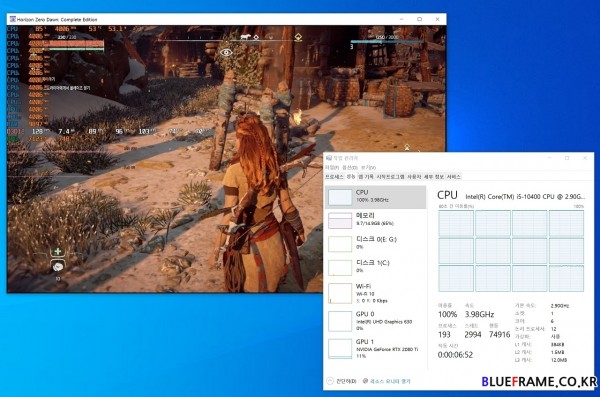The width and height of the screenshot is (600, 397).
Task: Click the eye focus icon in game HUD
Action: coord(226,52)
